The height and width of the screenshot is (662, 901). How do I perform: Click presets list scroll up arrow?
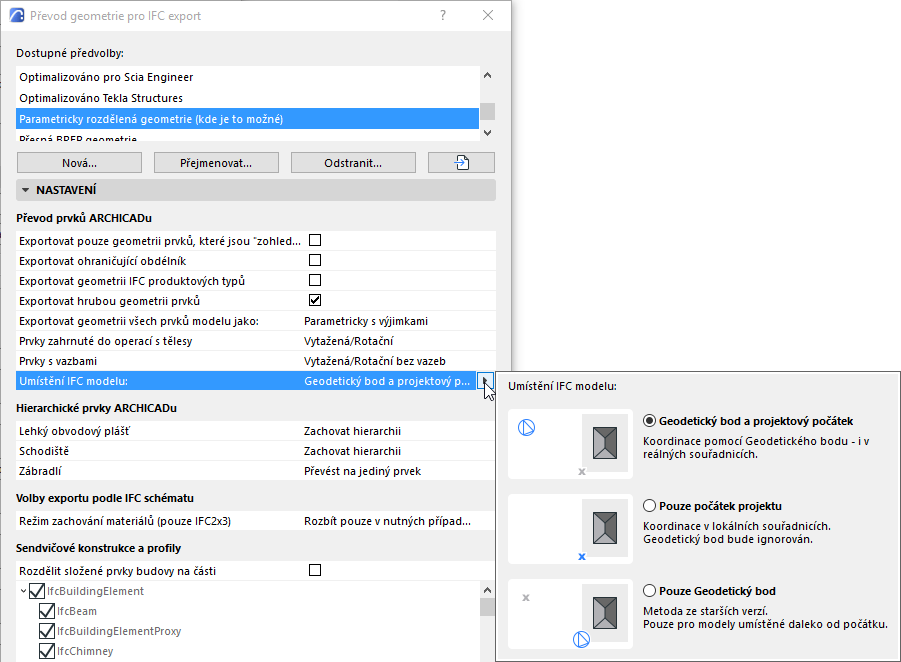pos(487,75)
